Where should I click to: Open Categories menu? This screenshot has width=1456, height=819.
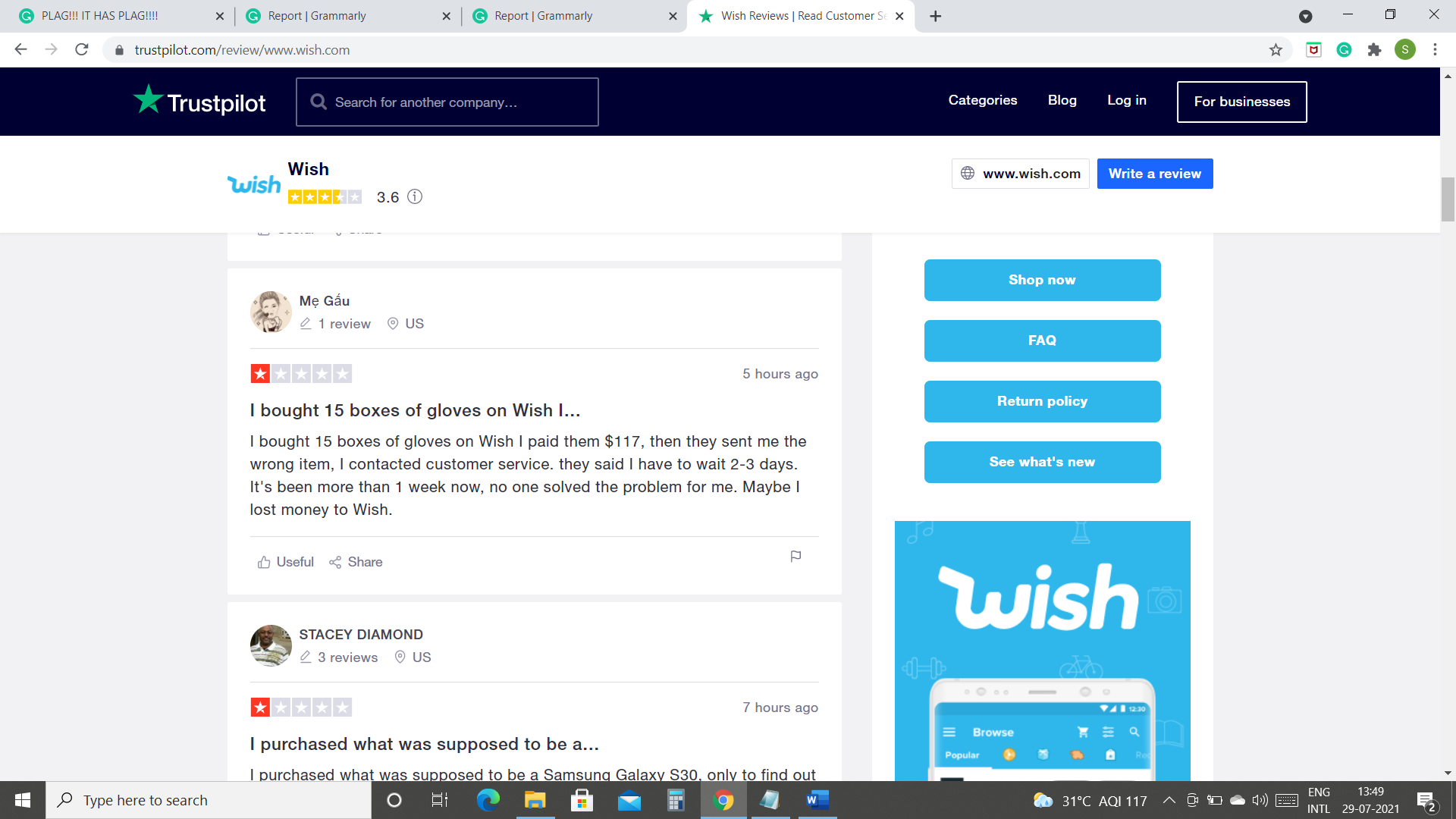(982, 100)
